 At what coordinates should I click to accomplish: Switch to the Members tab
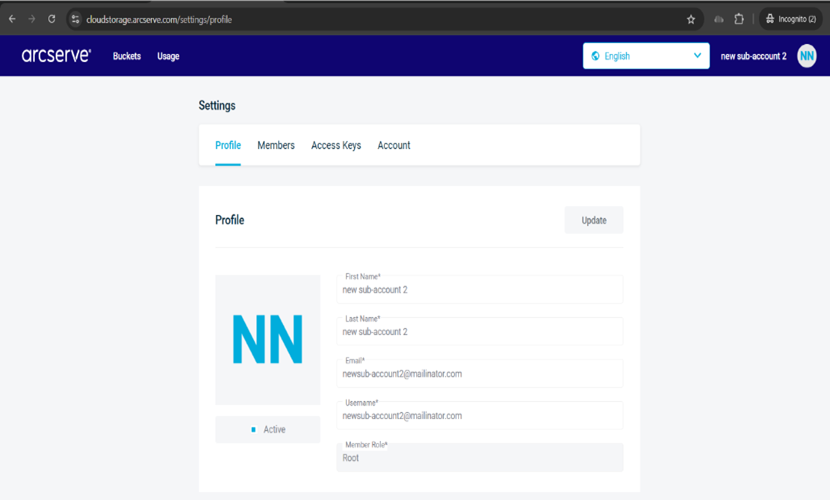pos(276,145)
